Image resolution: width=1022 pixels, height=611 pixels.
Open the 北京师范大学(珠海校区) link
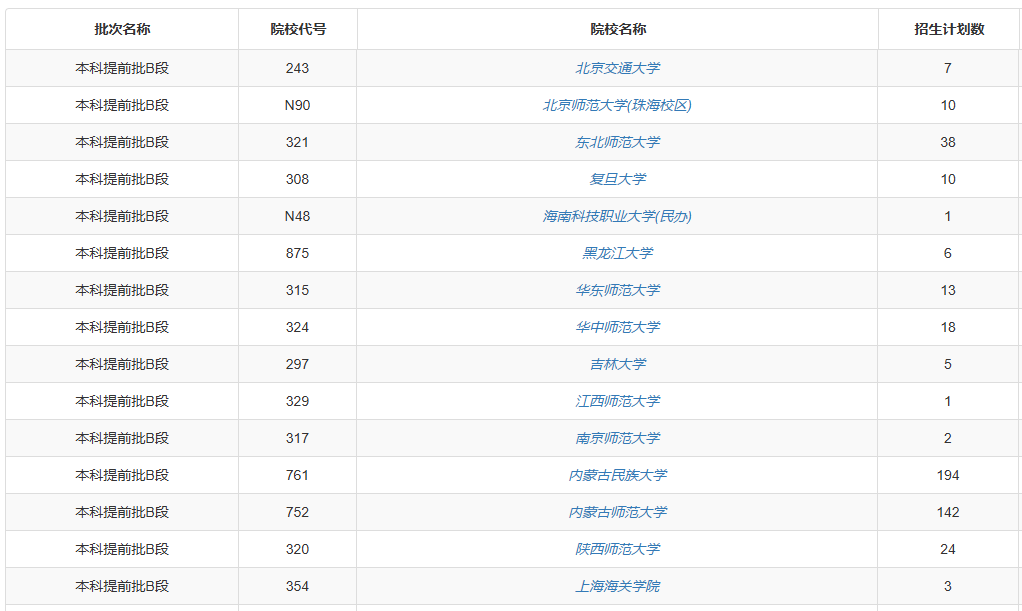click(617, 105)
